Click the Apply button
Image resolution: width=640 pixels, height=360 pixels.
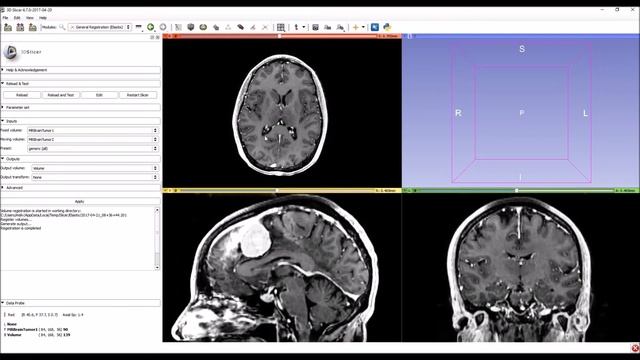80,202
